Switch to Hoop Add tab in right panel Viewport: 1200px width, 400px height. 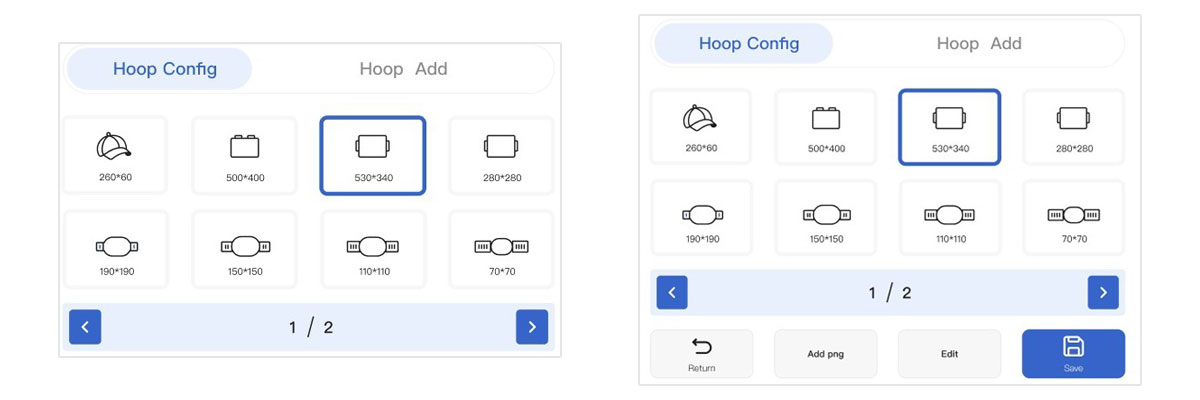click(x=978, y=43)
